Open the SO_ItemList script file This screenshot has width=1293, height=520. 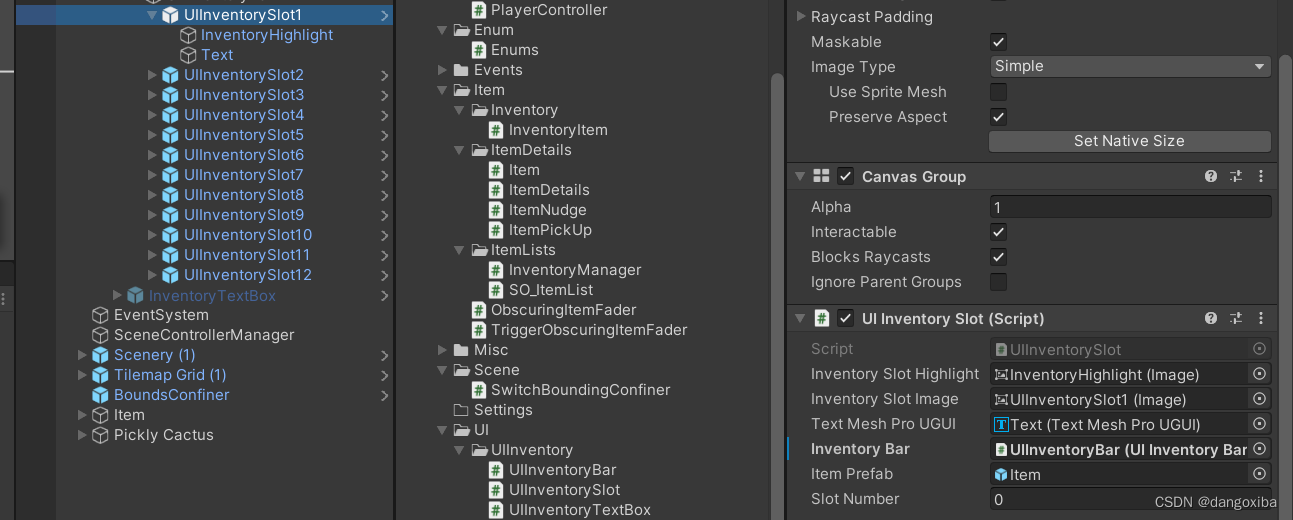pos(541,290)
